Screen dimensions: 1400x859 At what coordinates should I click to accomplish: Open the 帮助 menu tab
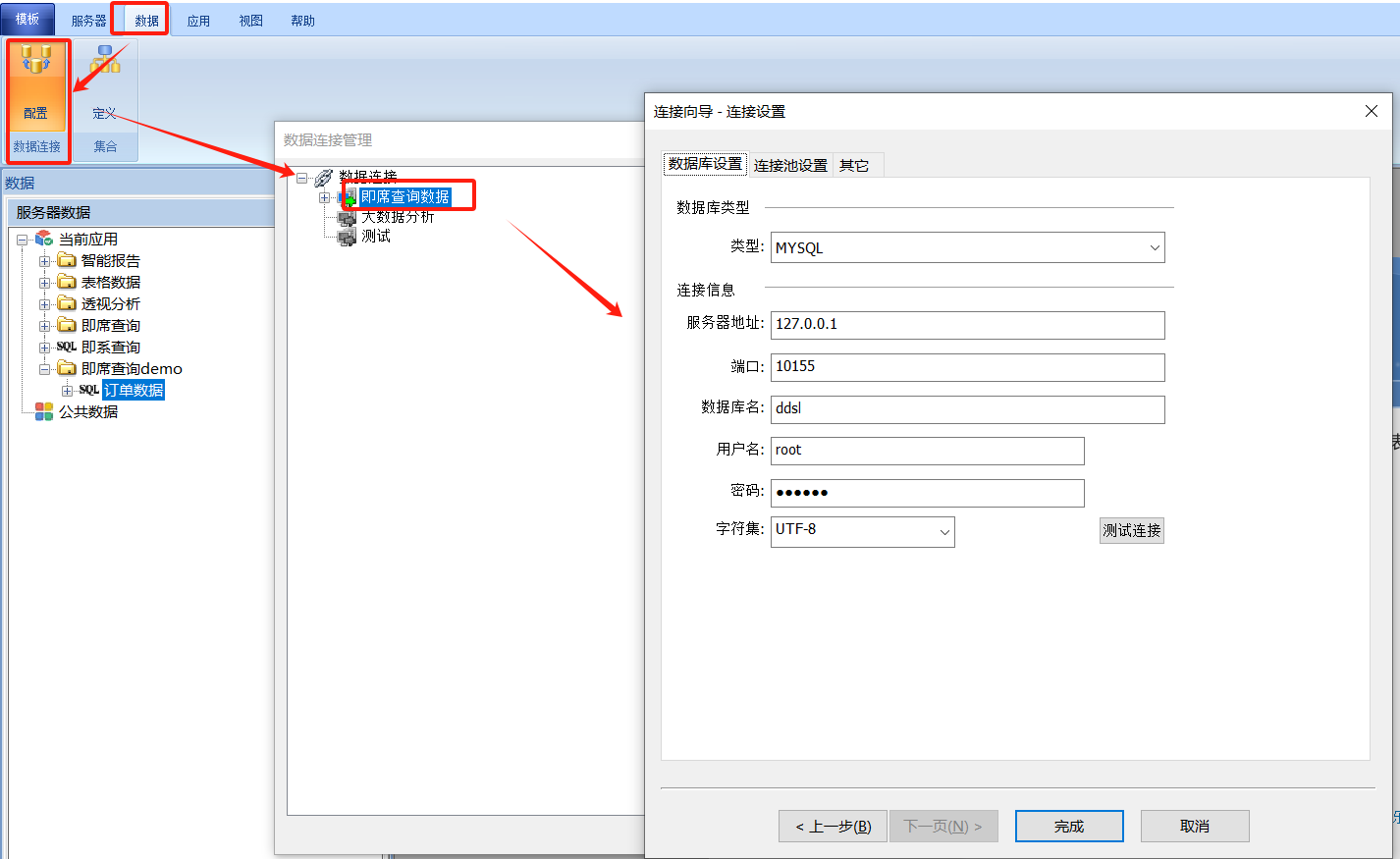pyautogui.click(x=302, y=21)
